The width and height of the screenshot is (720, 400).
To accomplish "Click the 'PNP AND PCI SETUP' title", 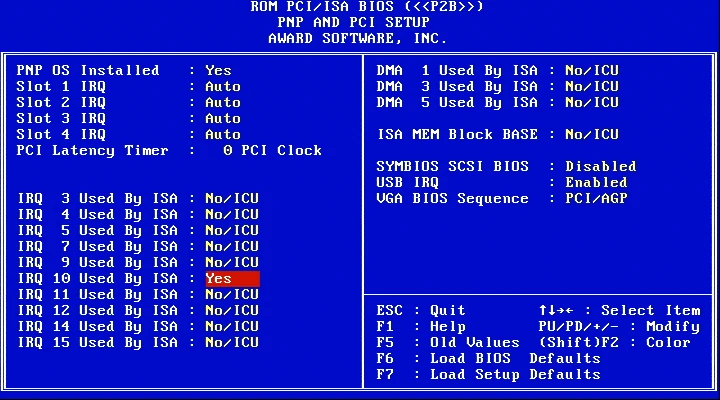I will [x=354, y=22].
